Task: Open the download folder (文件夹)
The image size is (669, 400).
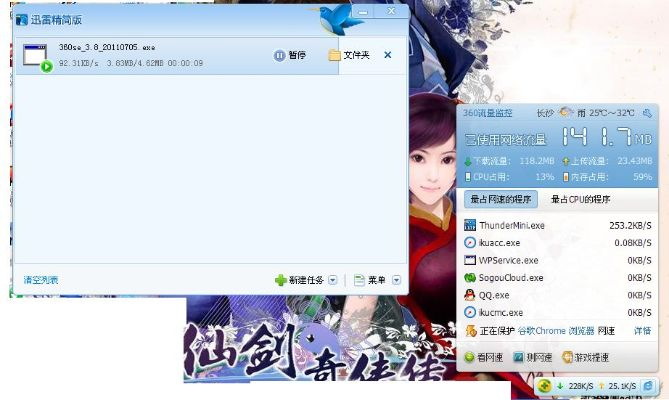Action: click(349, 55)
